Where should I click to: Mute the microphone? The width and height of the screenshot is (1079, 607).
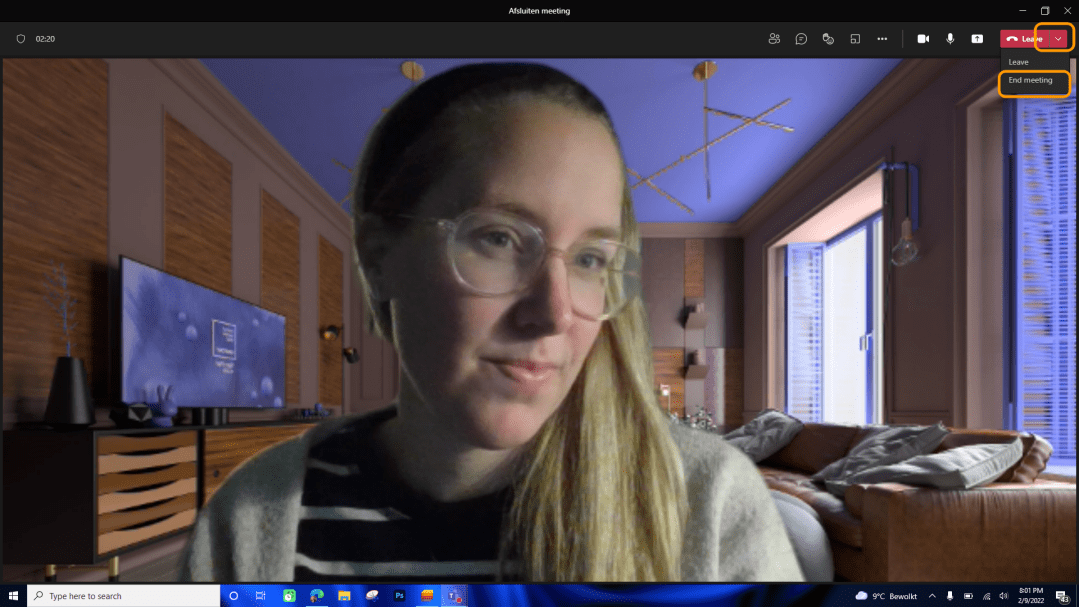coord(950,39)
